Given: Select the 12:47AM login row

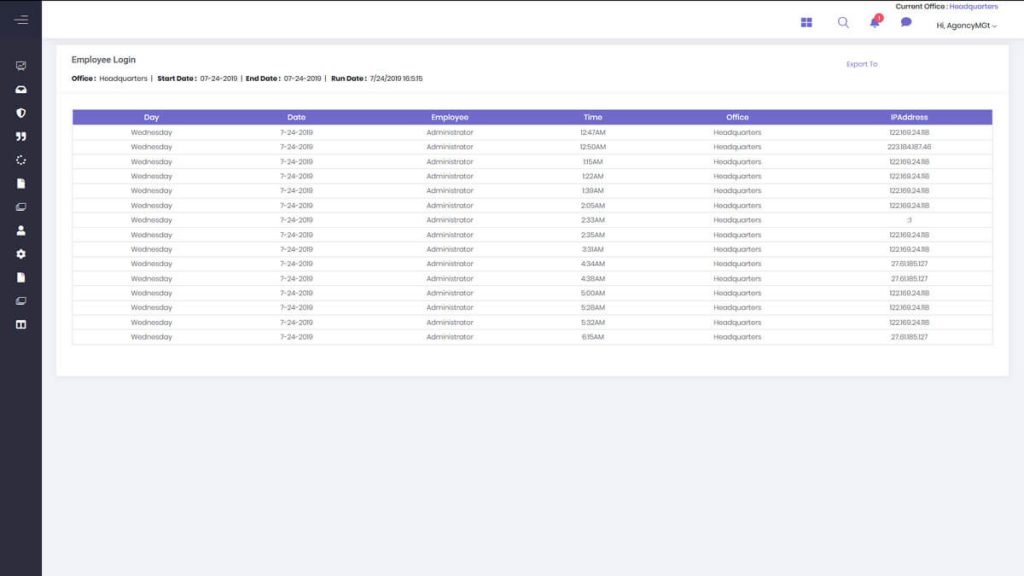Looking at the screenshot, I should (x=450, y=131).
